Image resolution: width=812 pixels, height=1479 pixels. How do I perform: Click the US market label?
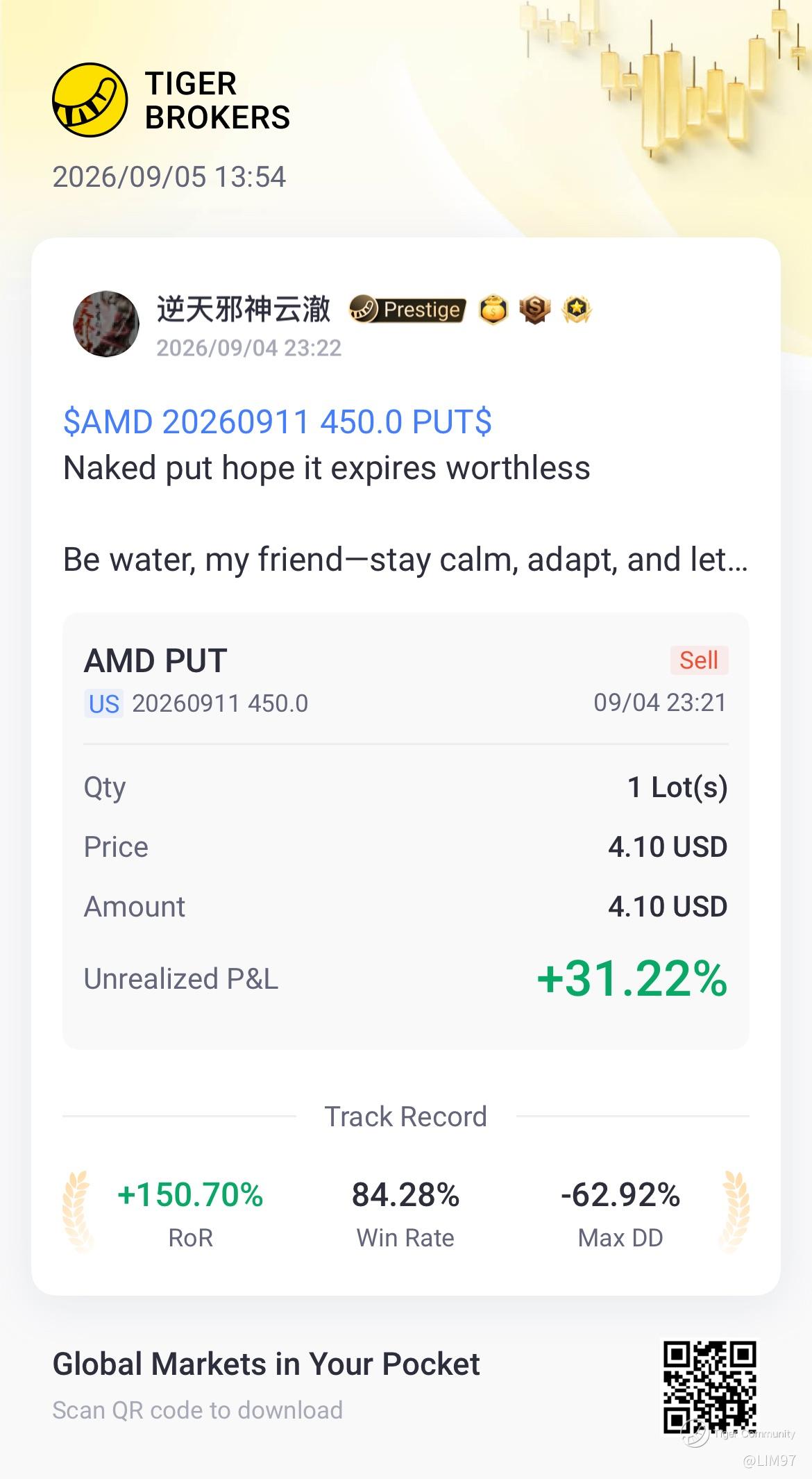[104, 703]
